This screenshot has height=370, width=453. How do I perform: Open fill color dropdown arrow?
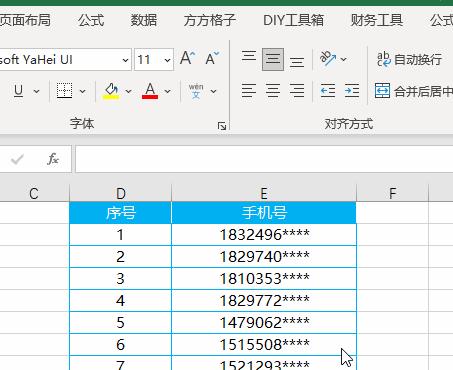(x=128, y=91)
